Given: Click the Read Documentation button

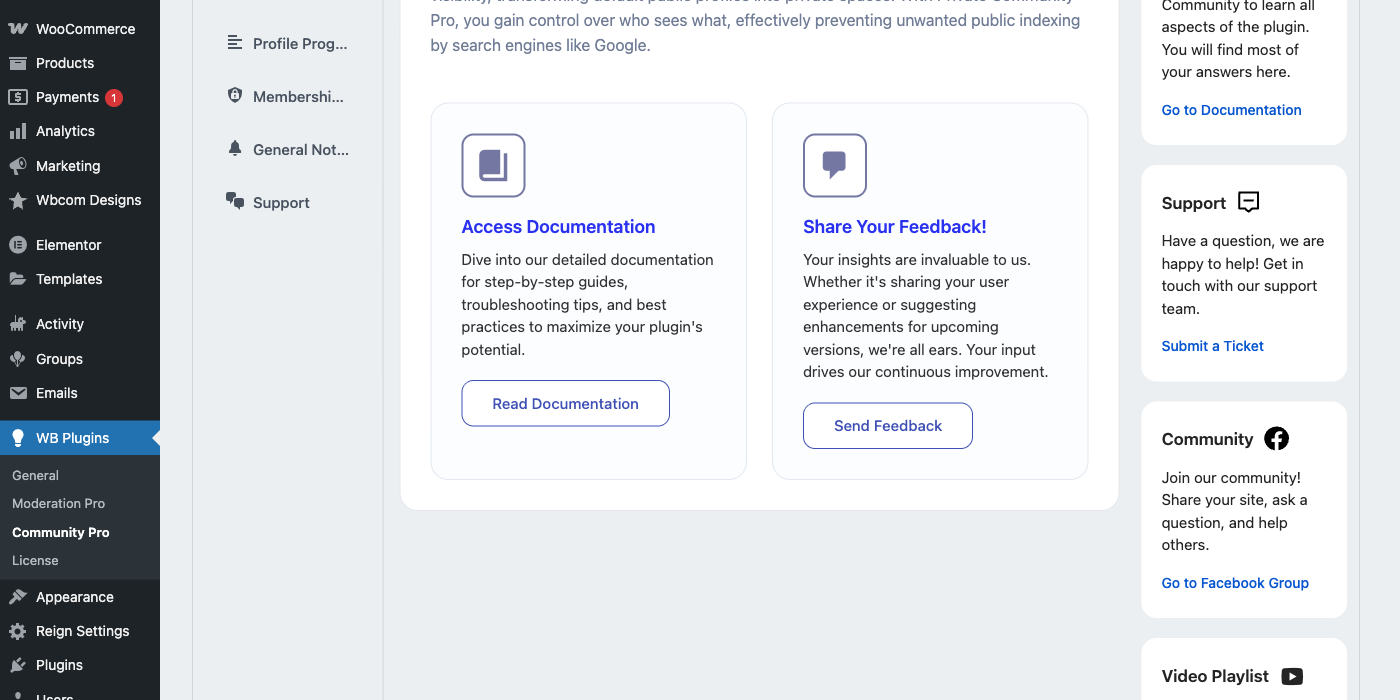Looking at the screenshot, I should [565, 403].
